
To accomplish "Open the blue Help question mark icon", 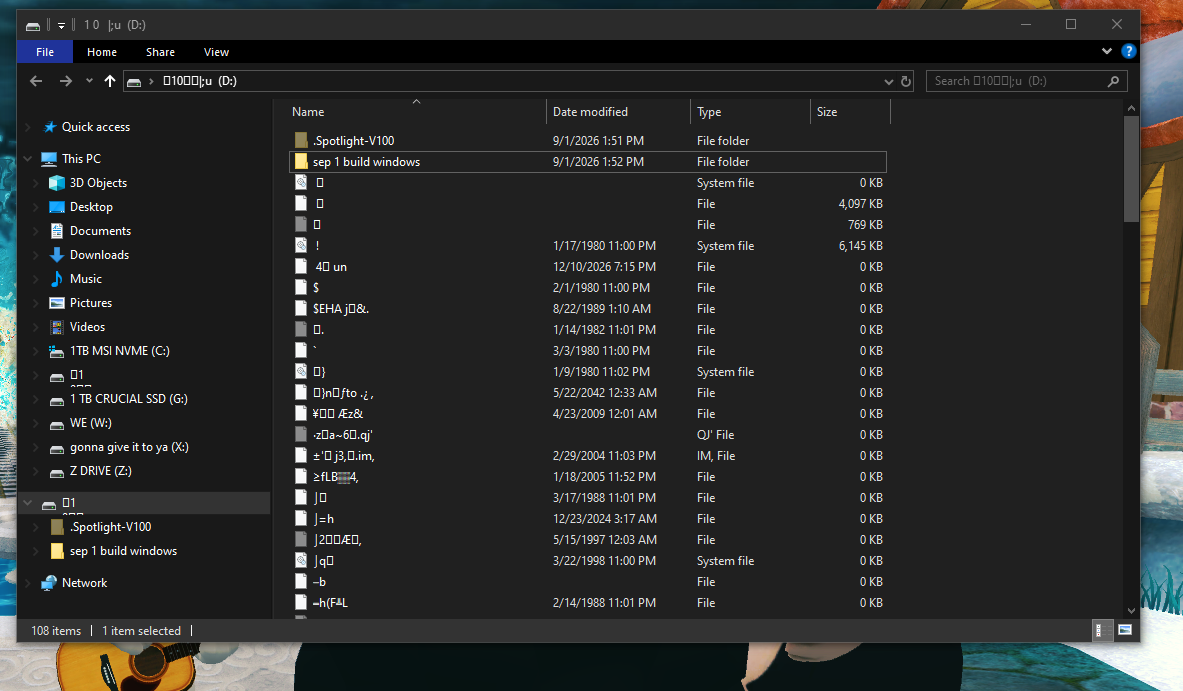I will (1129, 51).
